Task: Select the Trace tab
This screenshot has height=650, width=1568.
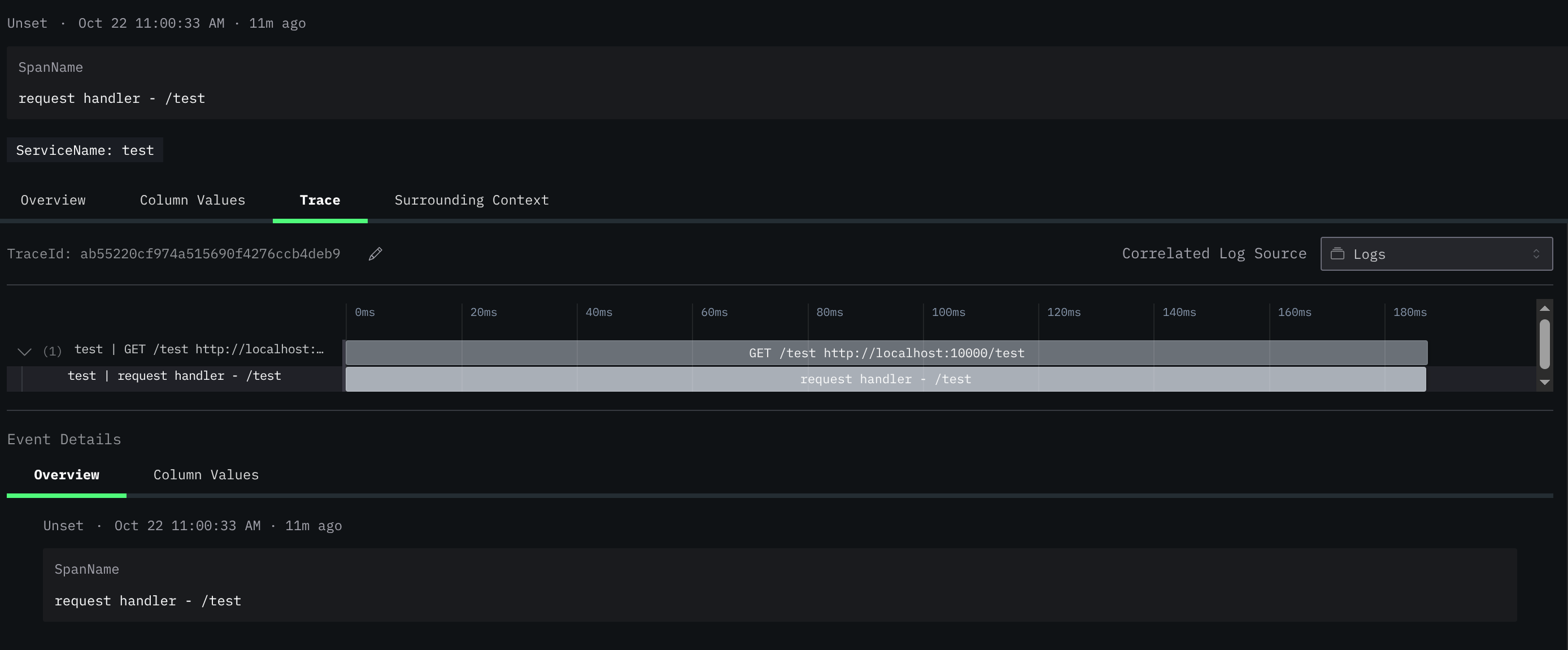Action: click(x=320, y=200)
